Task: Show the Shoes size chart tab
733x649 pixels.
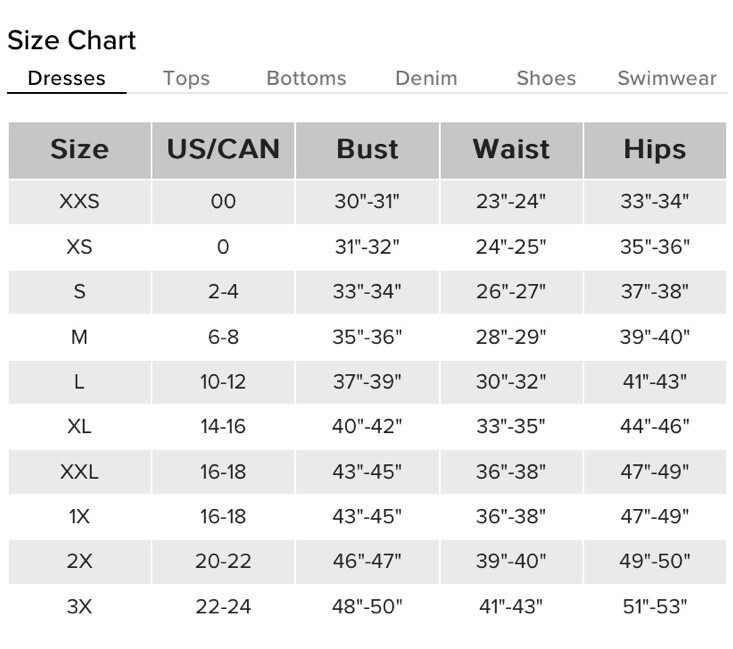Action: [x=546, y=78]
